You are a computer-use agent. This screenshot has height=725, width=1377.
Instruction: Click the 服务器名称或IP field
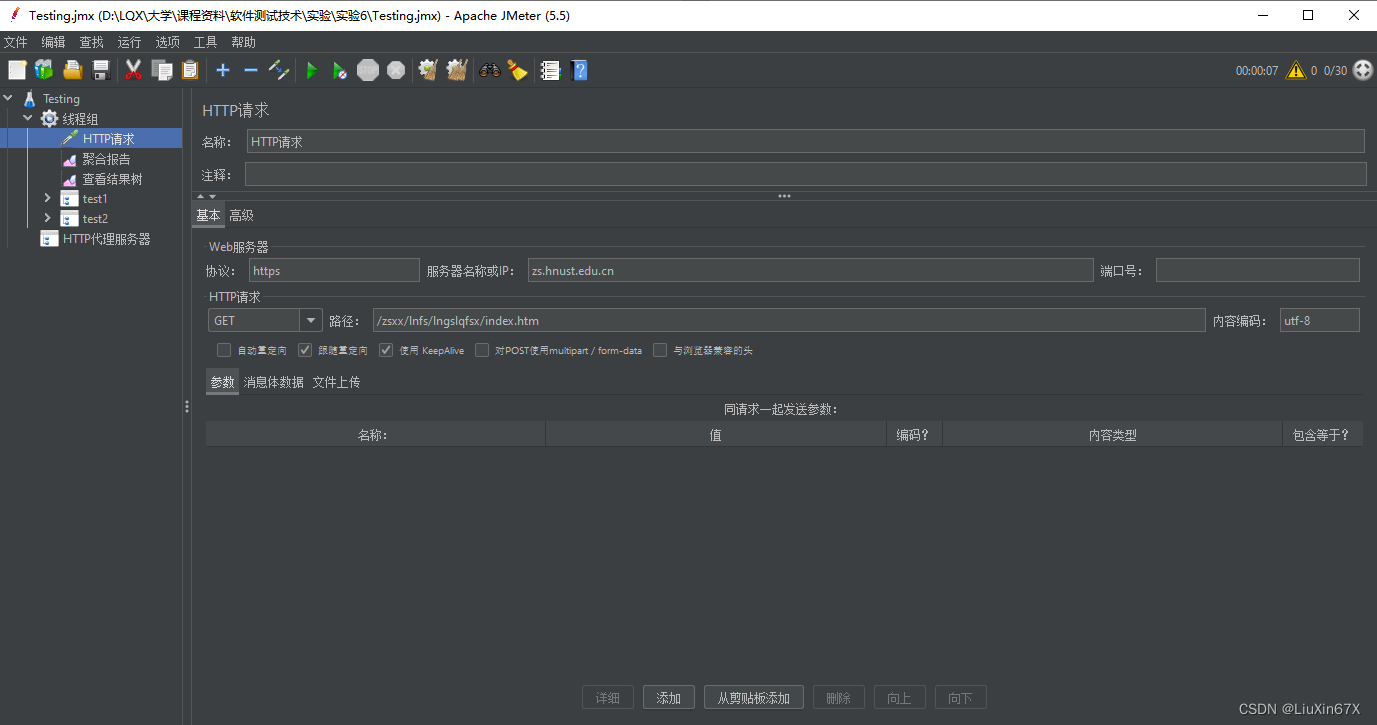pyautogui.click(x=811, y=270)
